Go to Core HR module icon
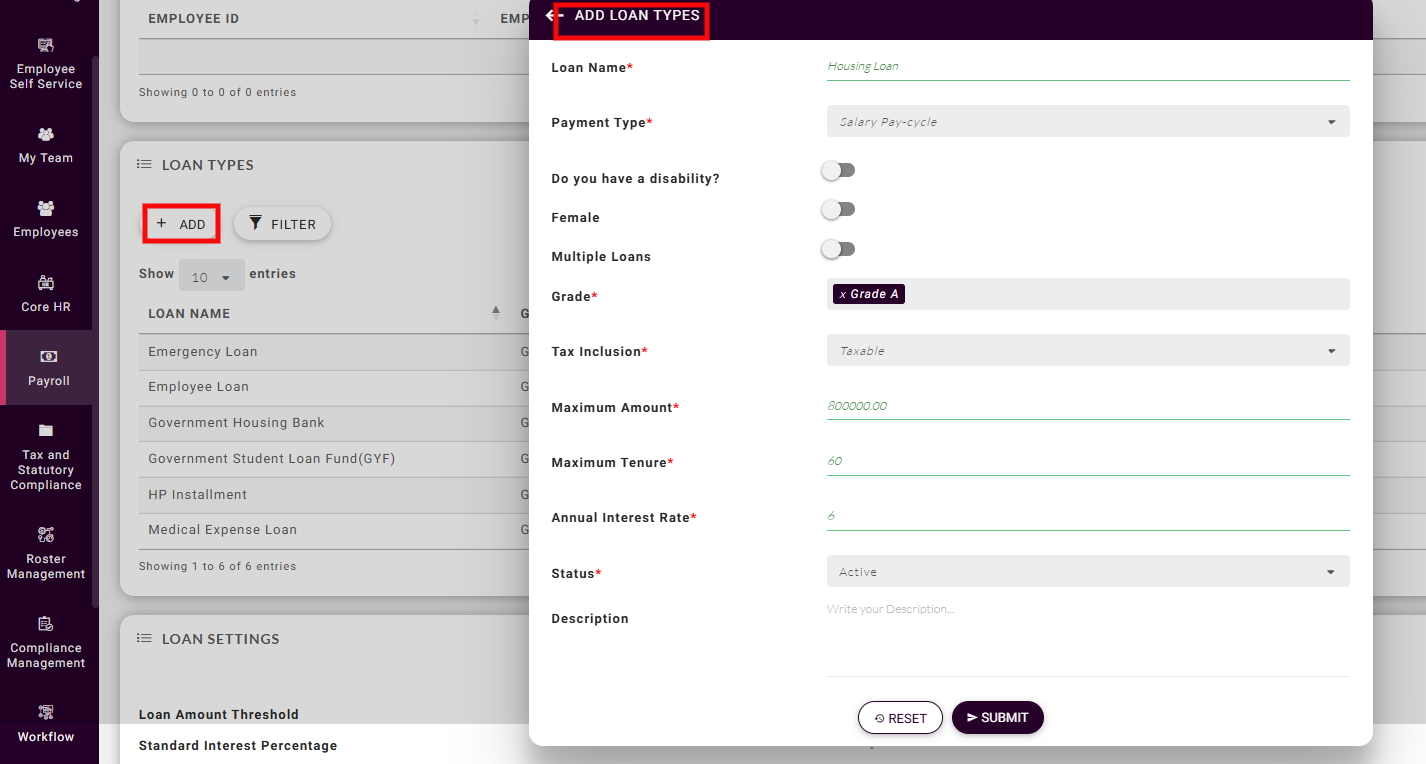This screenshot has height=764, width=1426. (x=46, y=283)
